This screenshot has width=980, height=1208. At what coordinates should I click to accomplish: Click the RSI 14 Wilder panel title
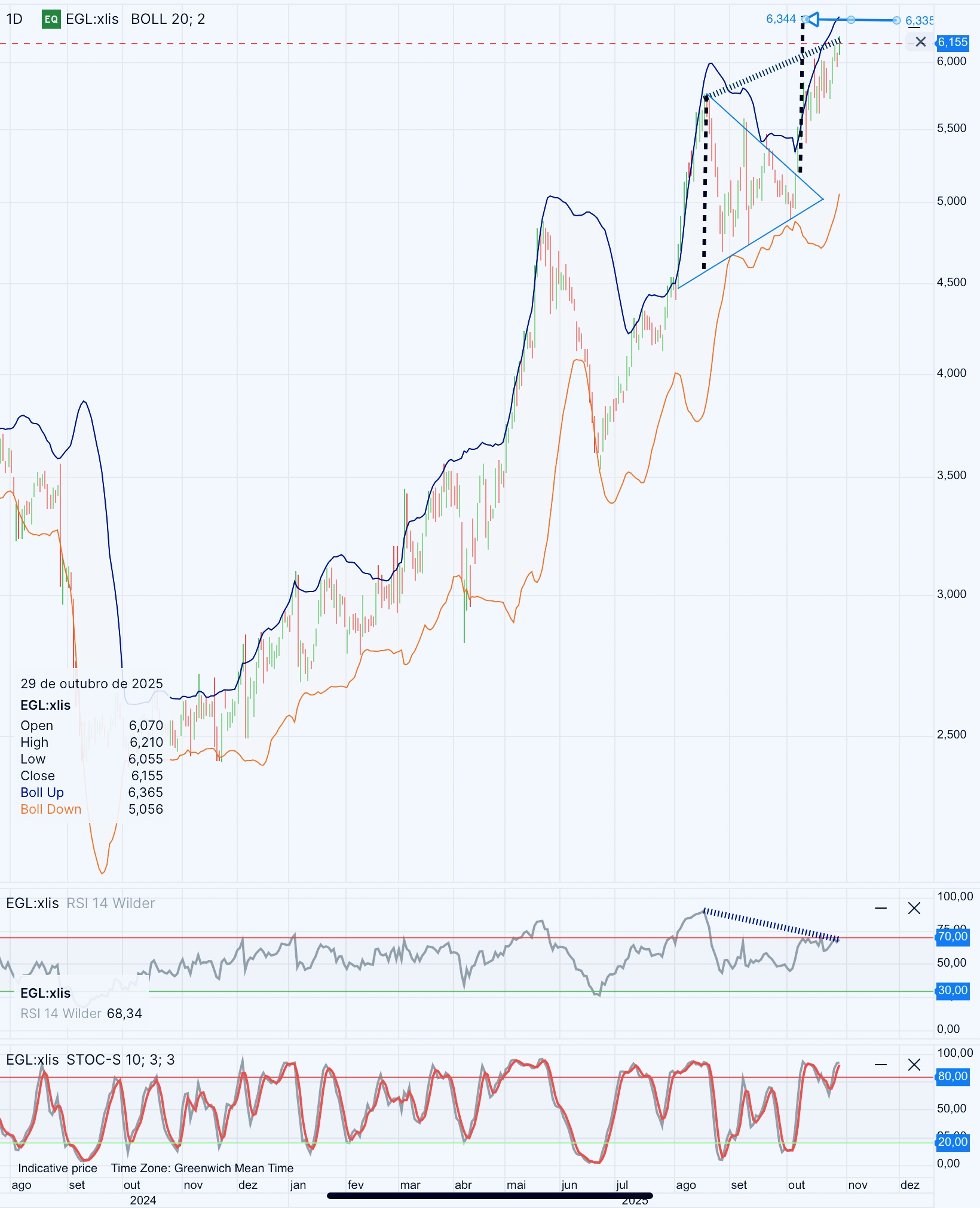(x=111, y=903)
